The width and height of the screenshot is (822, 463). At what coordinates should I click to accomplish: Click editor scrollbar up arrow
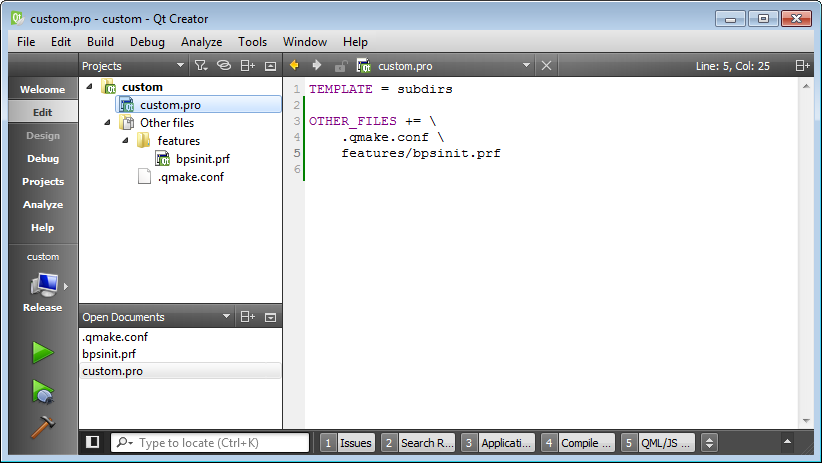pyautogui.click(x=806, y=86)
